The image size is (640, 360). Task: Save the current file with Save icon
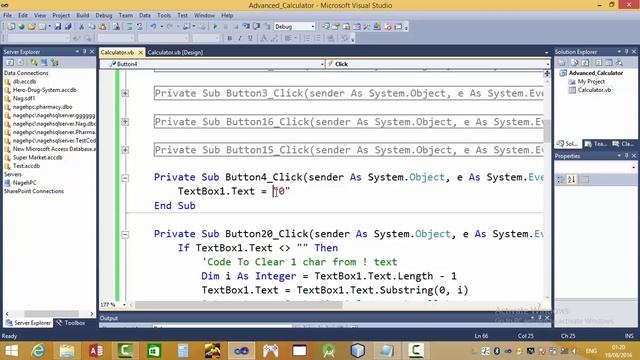click(58, 27)
